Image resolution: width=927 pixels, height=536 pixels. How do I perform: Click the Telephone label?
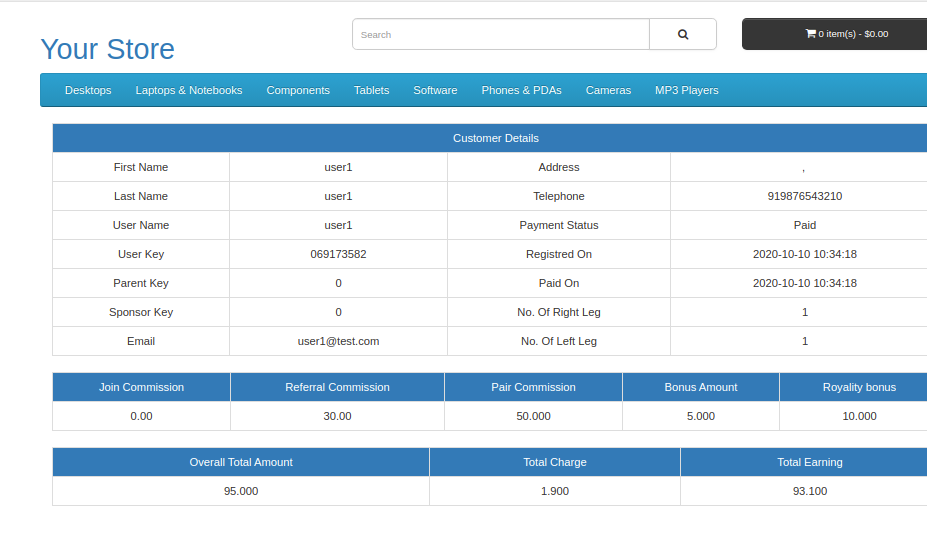click(559, 196)
